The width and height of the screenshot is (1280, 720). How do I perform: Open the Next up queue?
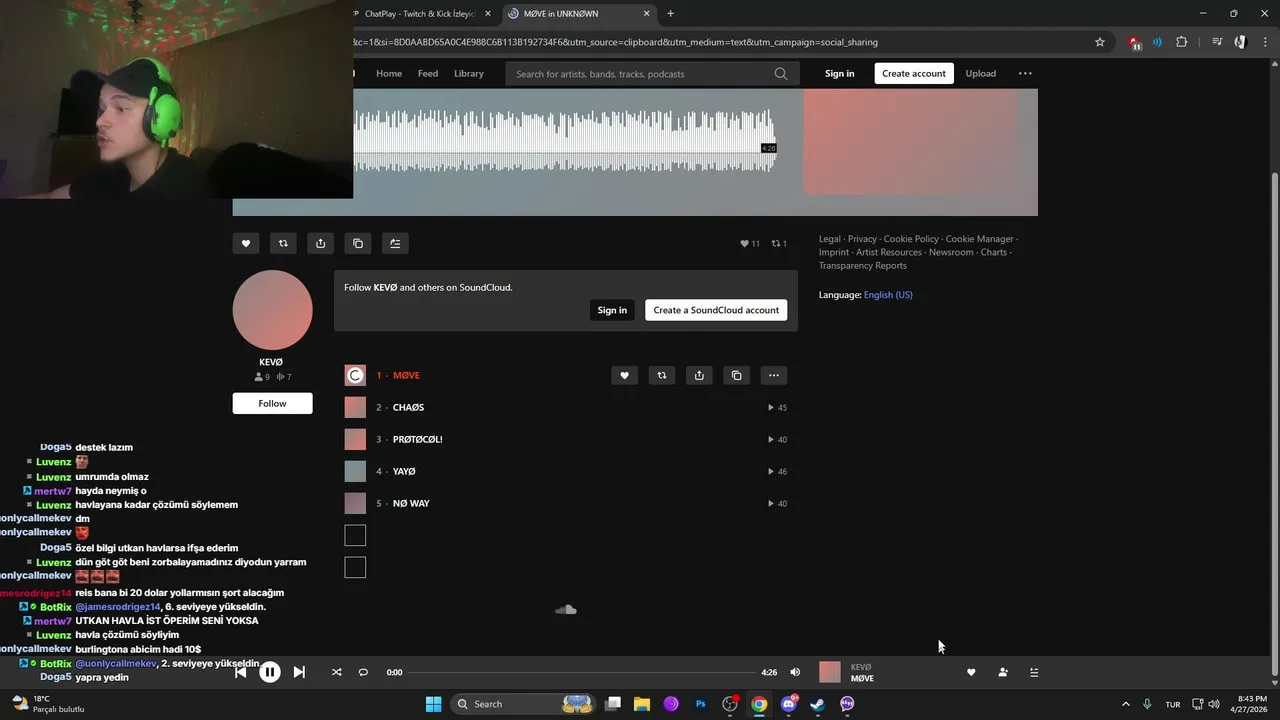pos(1034,672)
